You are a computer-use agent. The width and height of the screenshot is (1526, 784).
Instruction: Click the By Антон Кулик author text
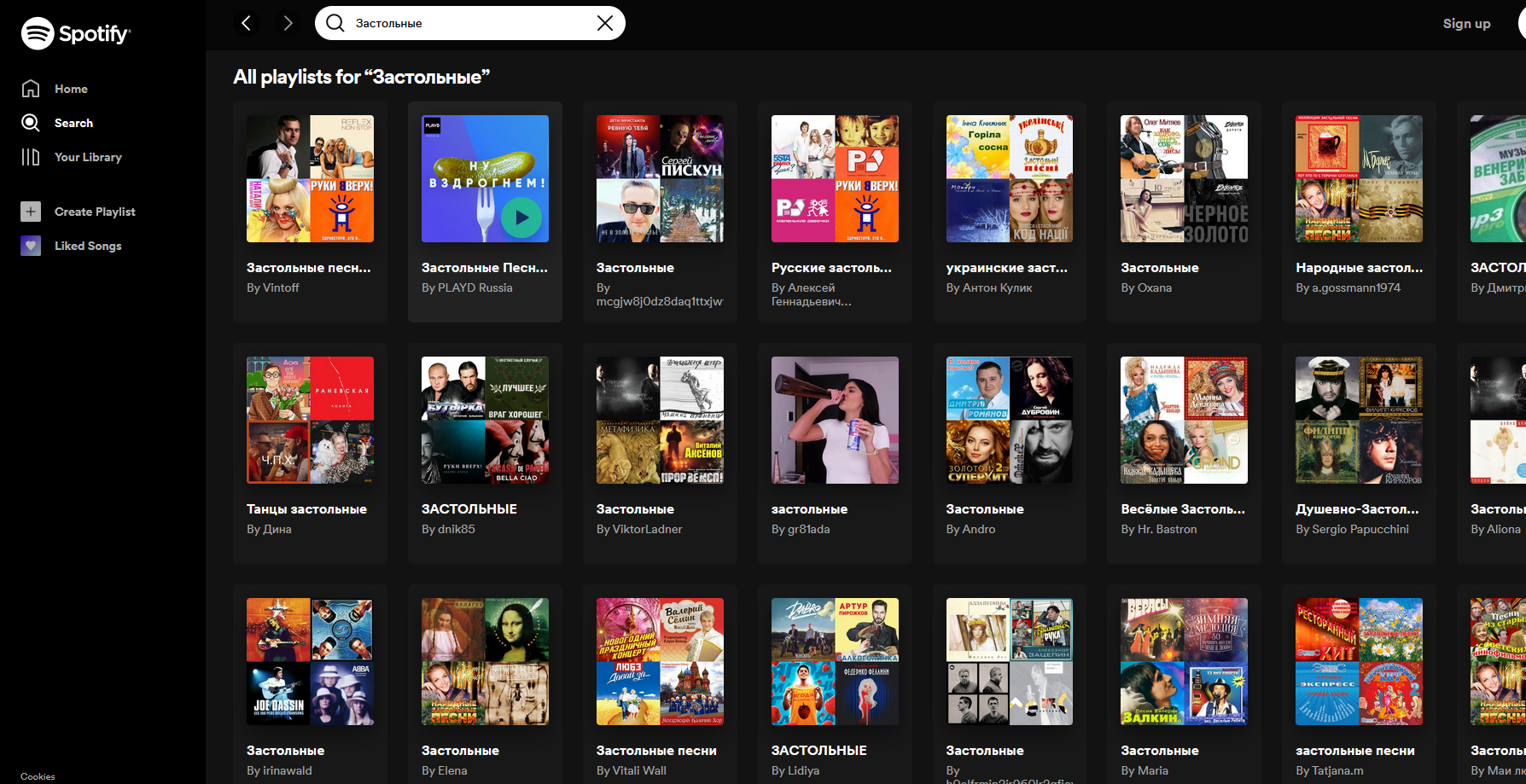(989, 288)
